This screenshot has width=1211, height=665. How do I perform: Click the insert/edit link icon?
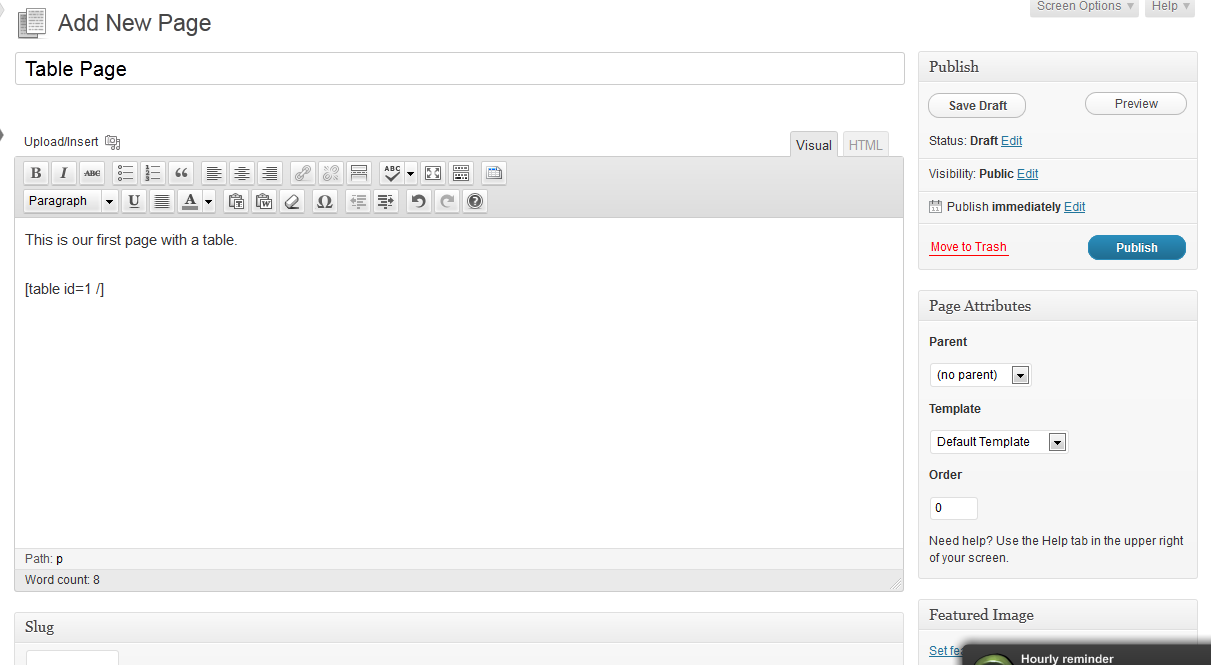point(303,173)
